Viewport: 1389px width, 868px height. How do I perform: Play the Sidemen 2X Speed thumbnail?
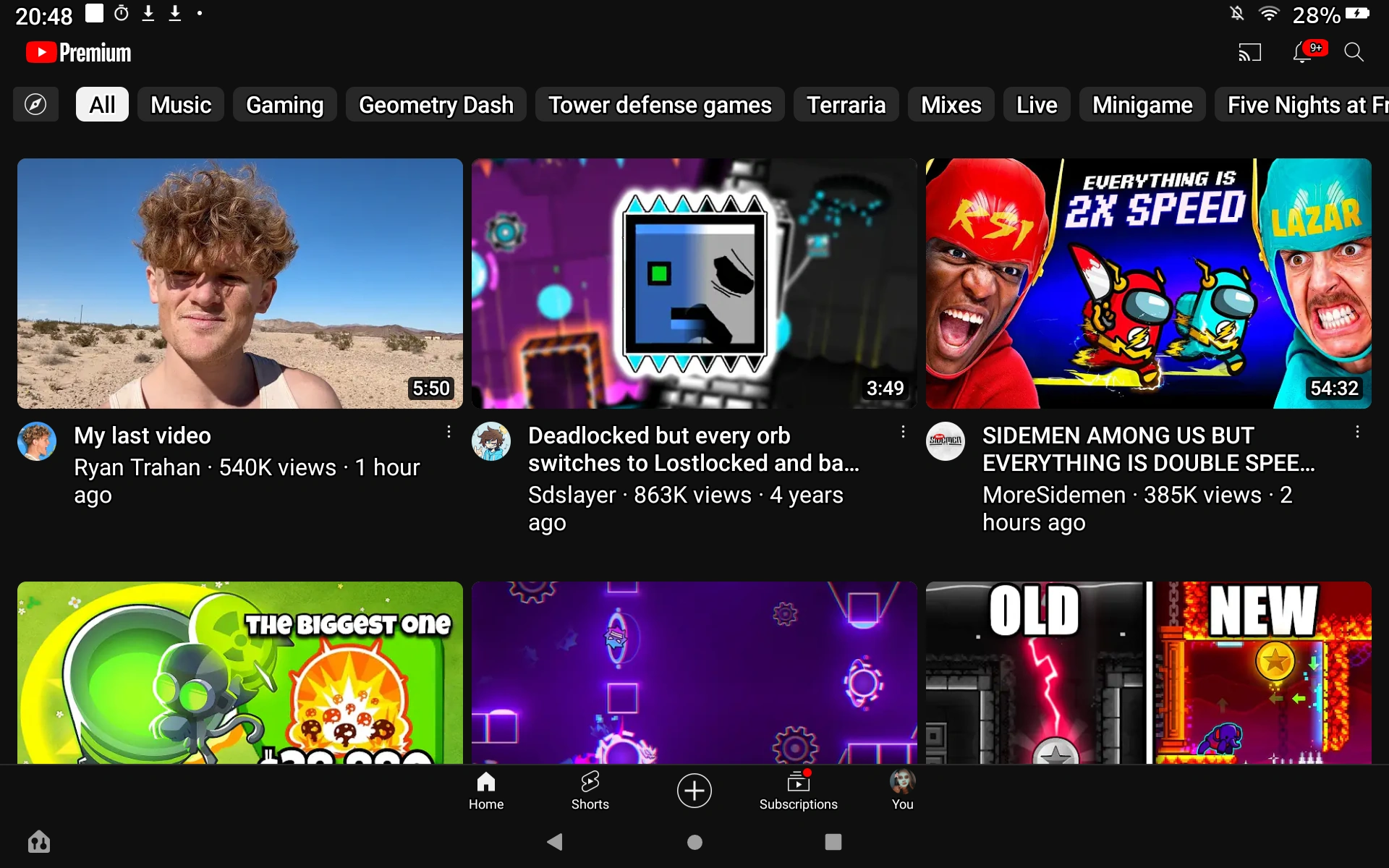1148,284
